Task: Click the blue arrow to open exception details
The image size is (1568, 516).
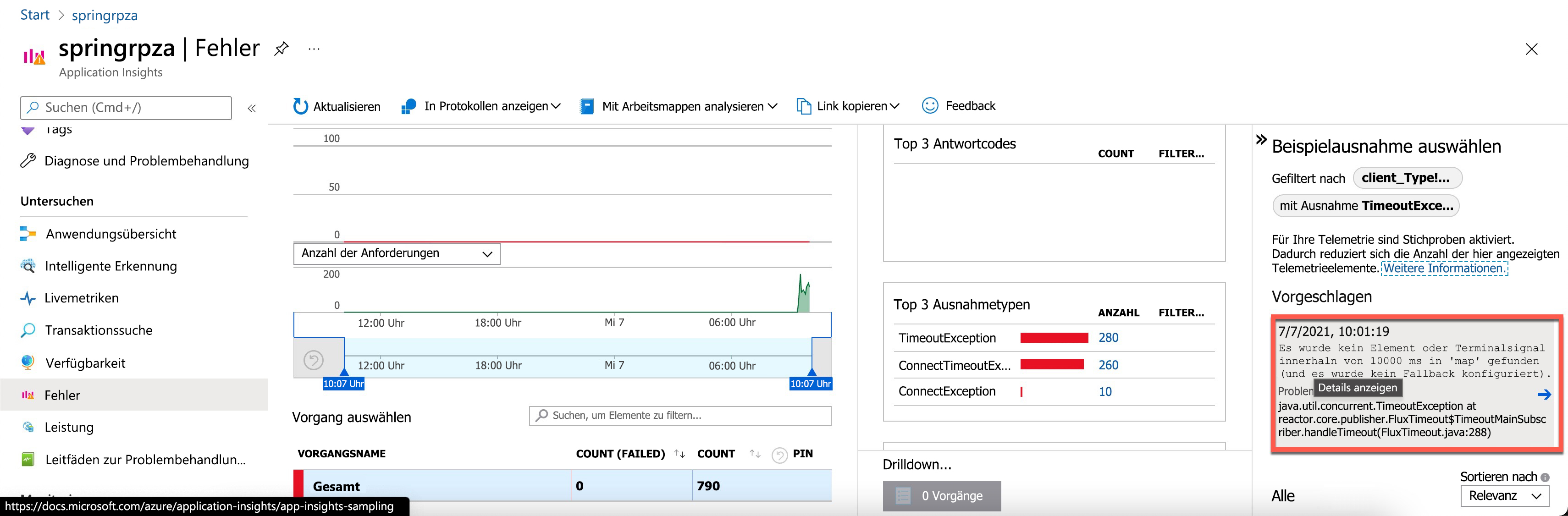Action: point(1545,394)
